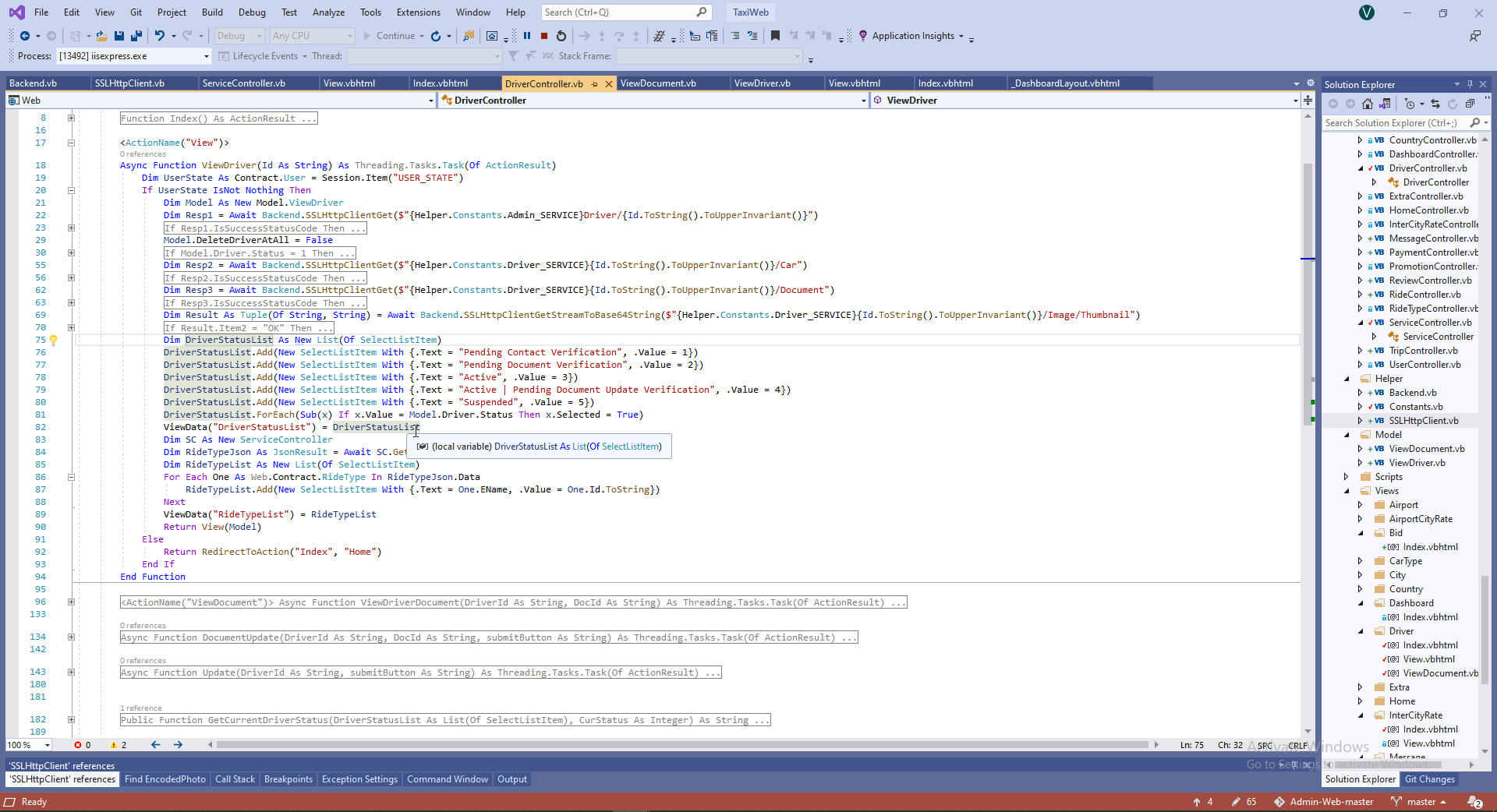
Task: Restart the debugging session
Action: [561, 36]
